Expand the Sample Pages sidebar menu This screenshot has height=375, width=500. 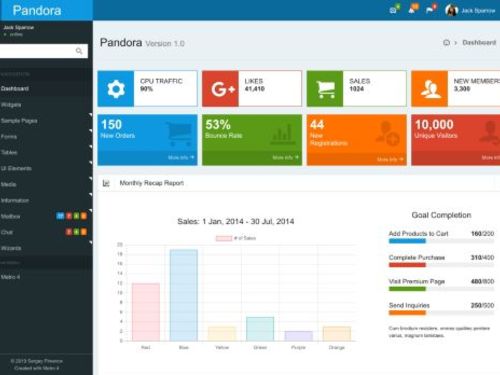(x=46, y=121)
